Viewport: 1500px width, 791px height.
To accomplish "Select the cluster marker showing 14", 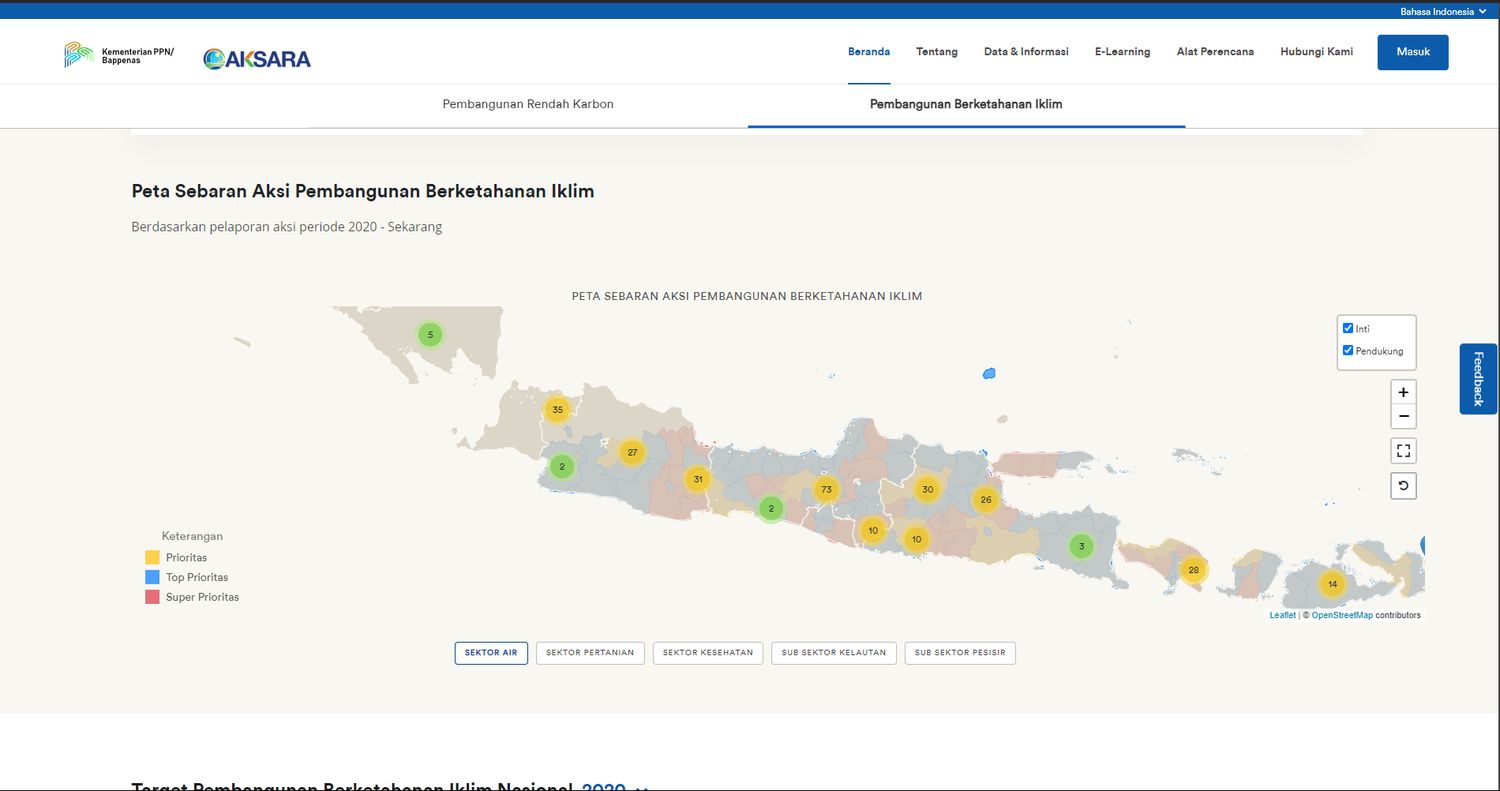I will pyautogui.click(x=1332, y=583).
